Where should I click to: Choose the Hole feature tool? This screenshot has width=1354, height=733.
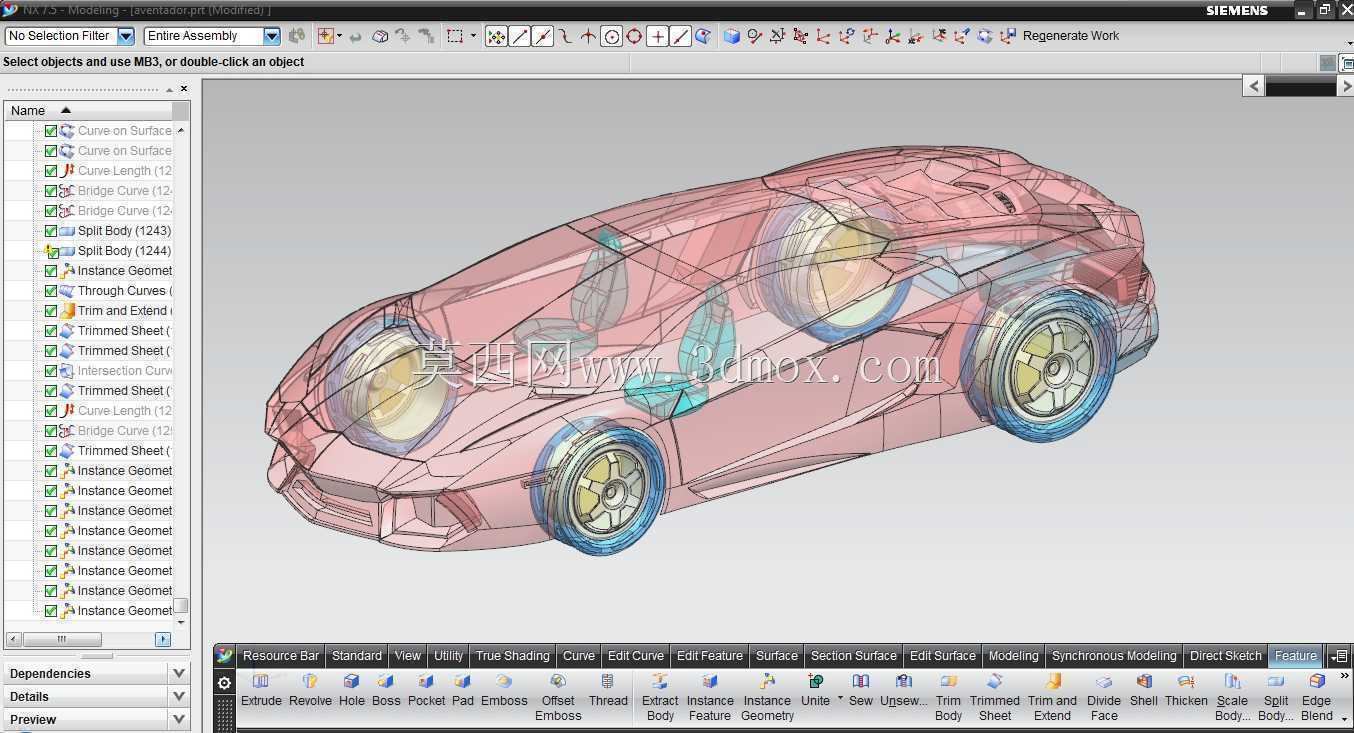click(x=352, y=690)
